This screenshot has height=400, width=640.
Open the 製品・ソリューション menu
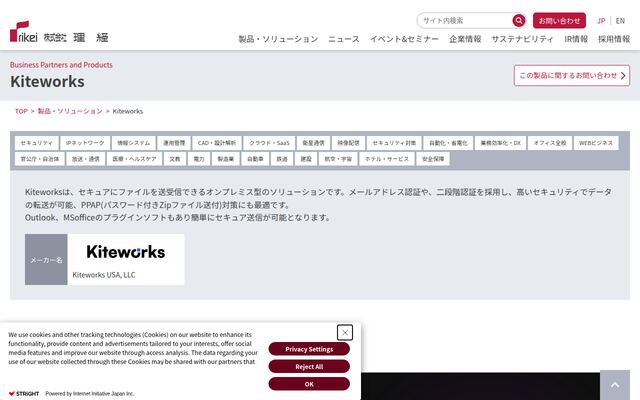point(278,39)
